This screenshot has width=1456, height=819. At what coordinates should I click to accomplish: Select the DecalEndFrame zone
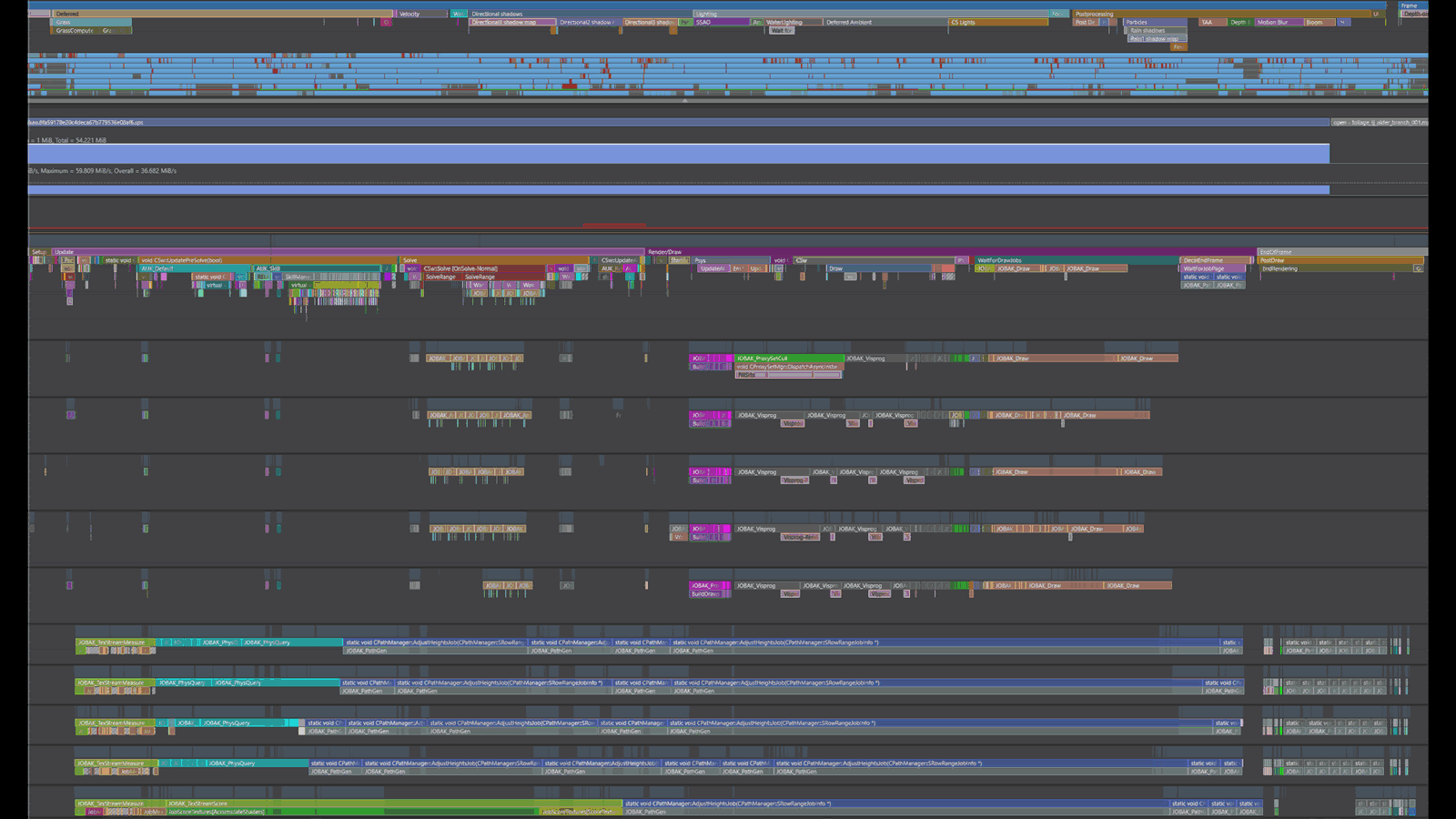coord(1217,260)
